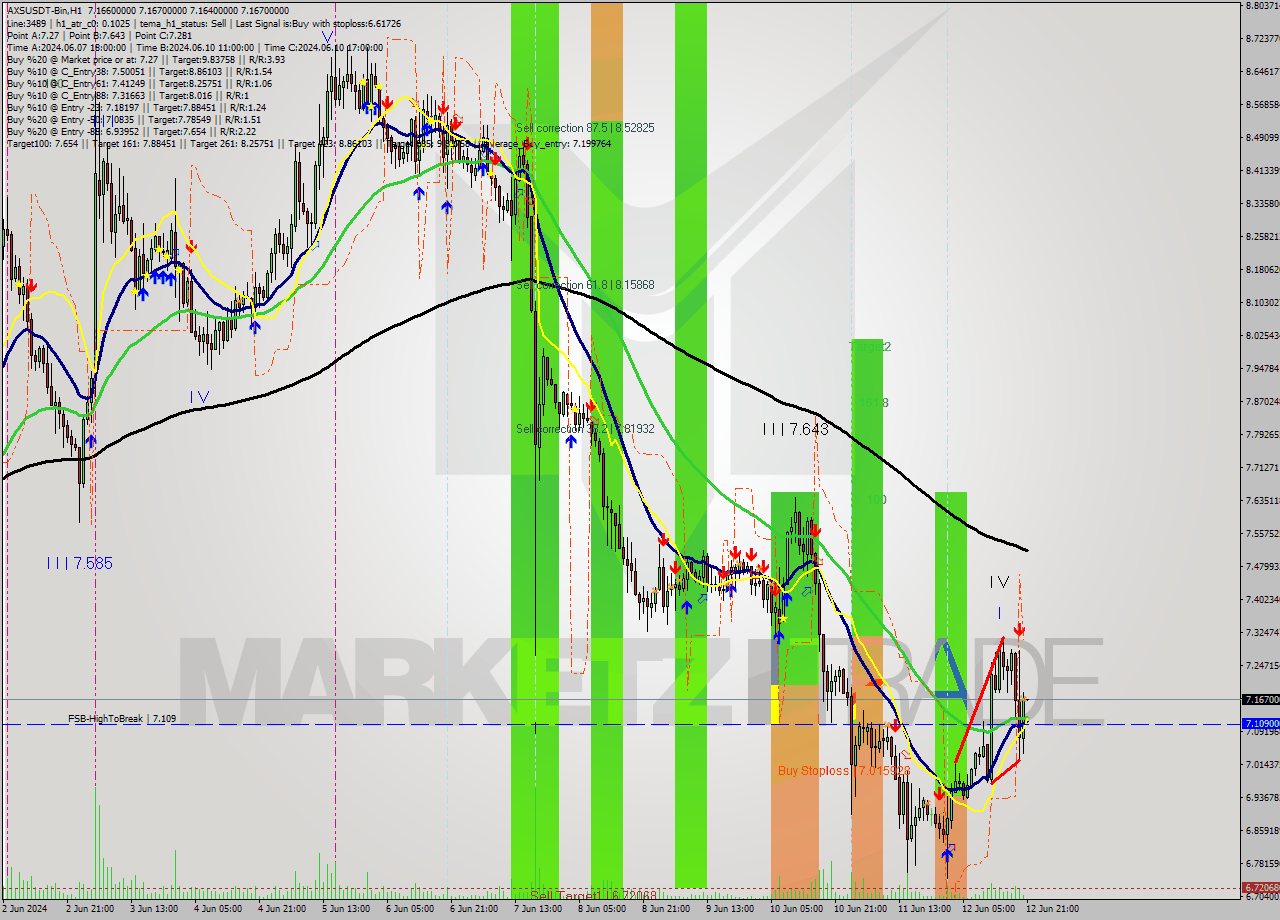Screen dimensions: 1280x920
Task: Click the red sell arrow above the latest candles
Action: (1019, 631)
